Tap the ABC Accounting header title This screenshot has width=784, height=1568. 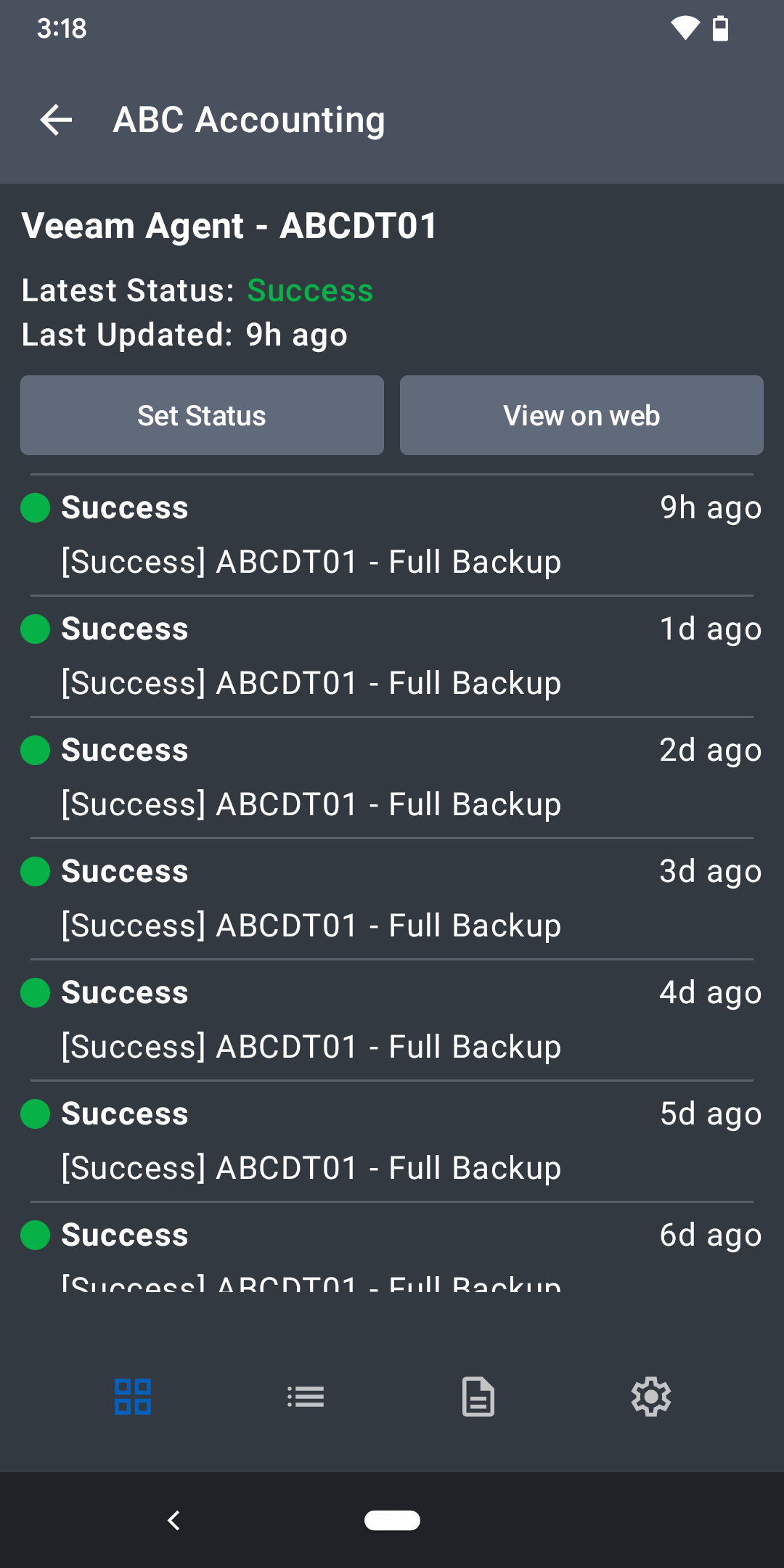[249, 120]
